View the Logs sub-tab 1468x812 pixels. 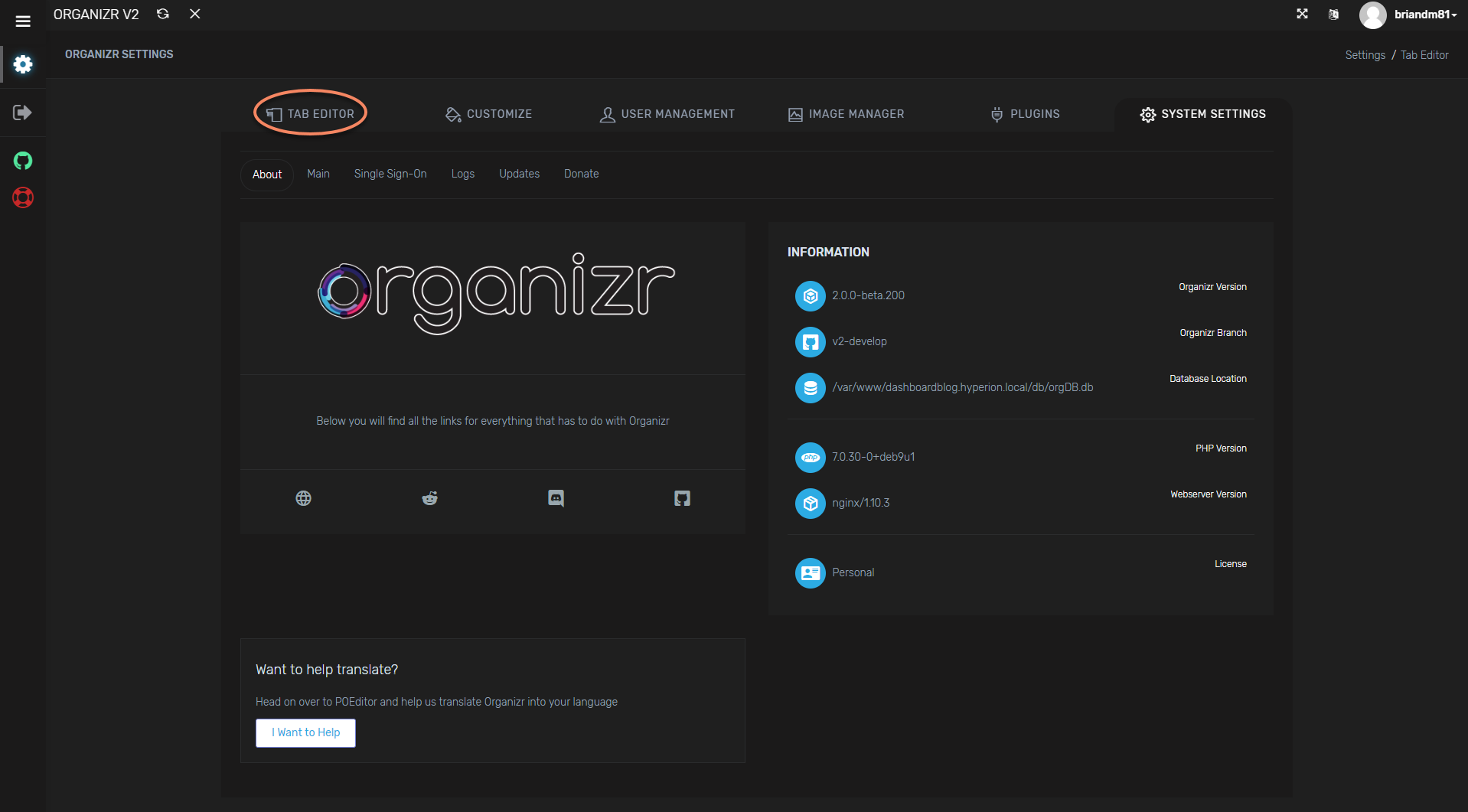point(463,174)
